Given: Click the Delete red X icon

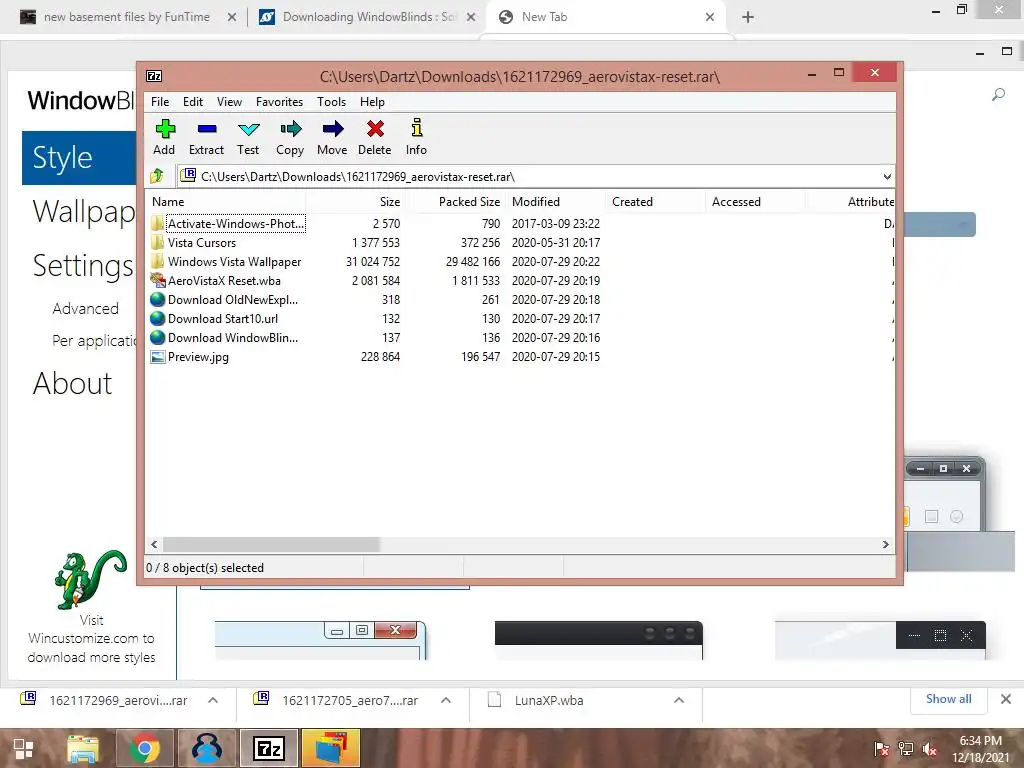Looking at the screenshot, I should point(375,129).
